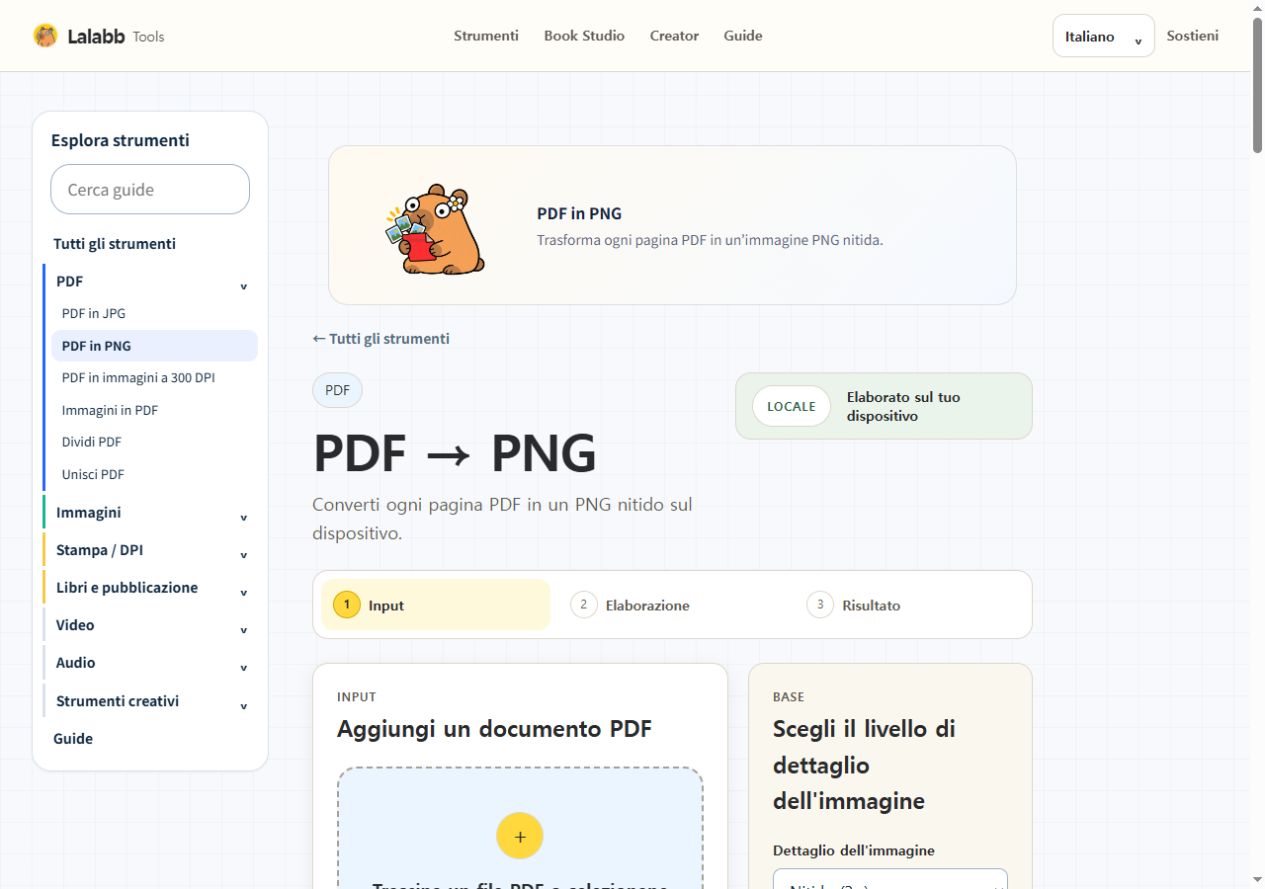The height and width of the screenshot is (889, 1265).
Task: Open the Book Studio menu item
Action: pos(584,36)
